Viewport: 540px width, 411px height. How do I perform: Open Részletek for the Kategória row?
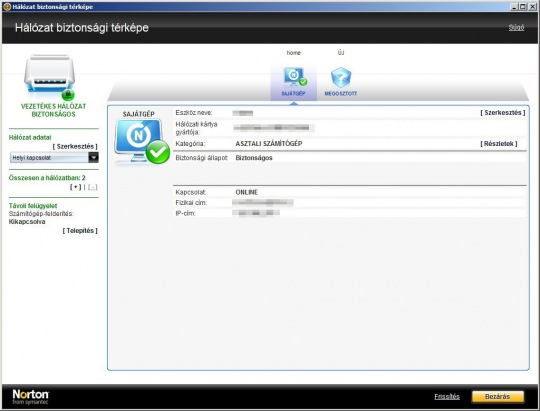[499, 144]
